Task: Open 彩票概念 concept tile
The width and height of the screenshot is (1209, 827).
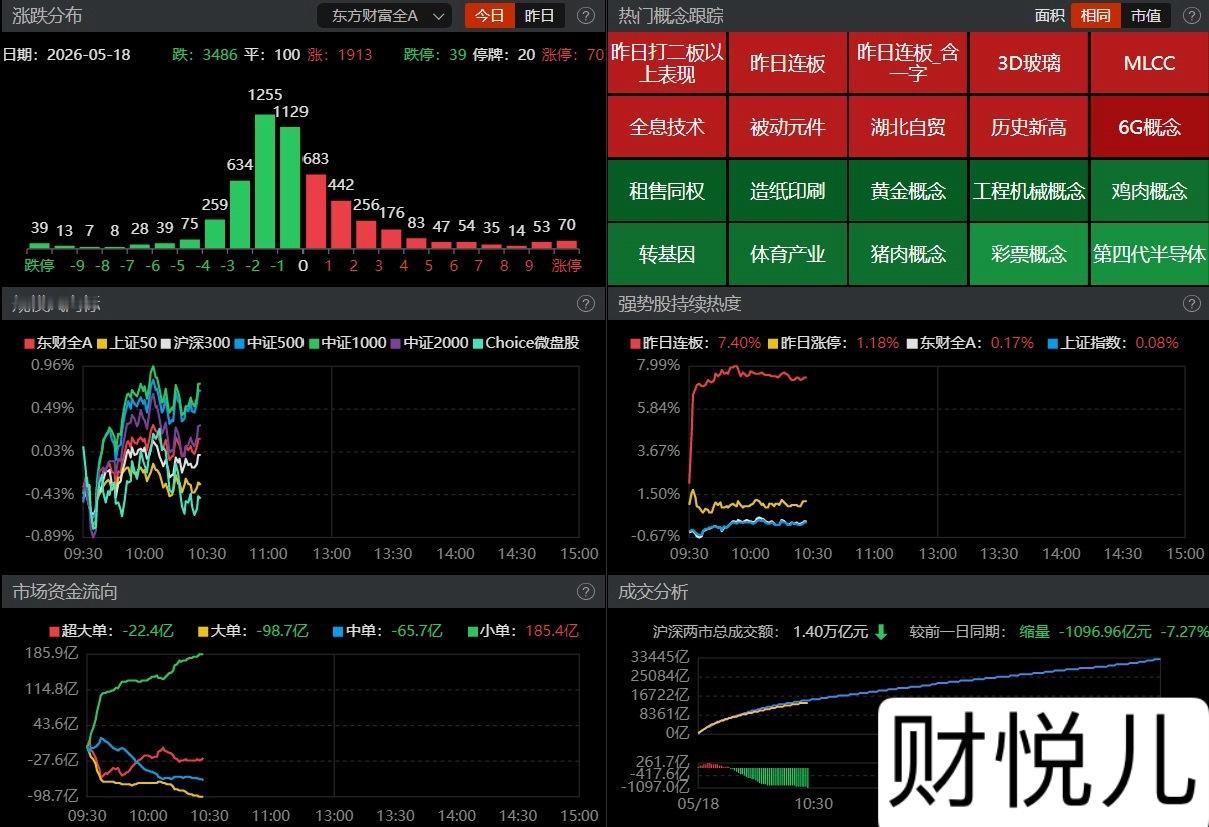Action: (x=1029, y=254)
